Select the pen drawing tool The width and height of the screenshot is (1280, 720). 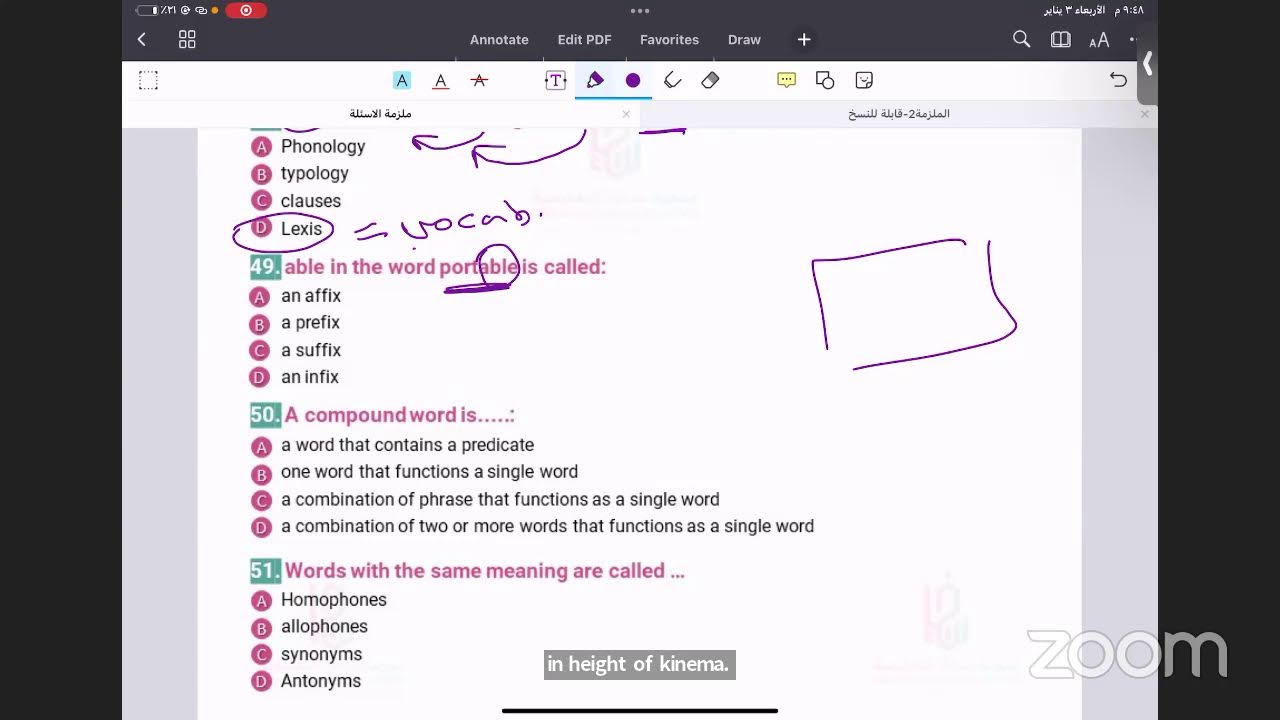click(x=595, y=81)
